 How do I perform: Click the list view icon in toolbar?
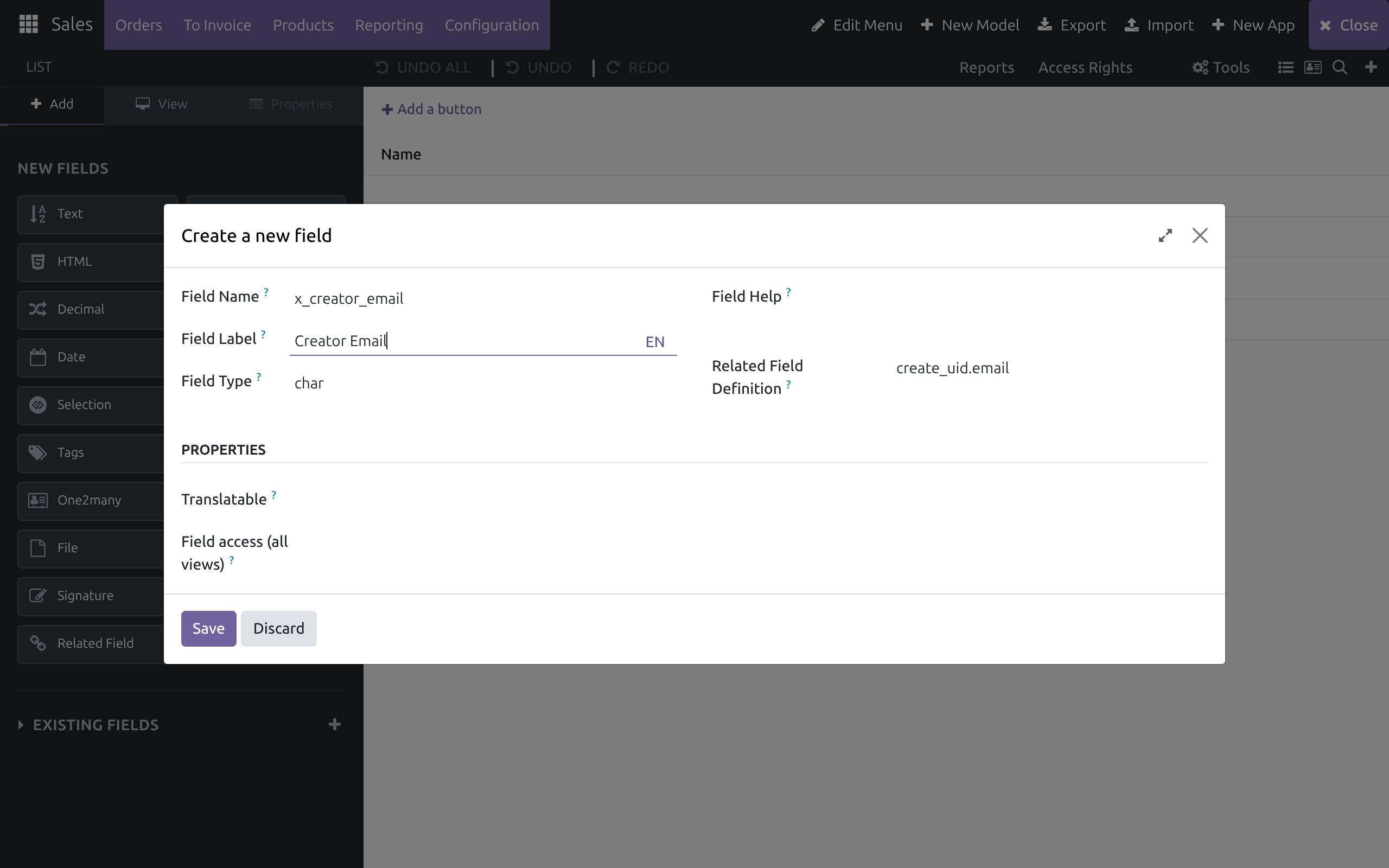[x=1286, y=67]
